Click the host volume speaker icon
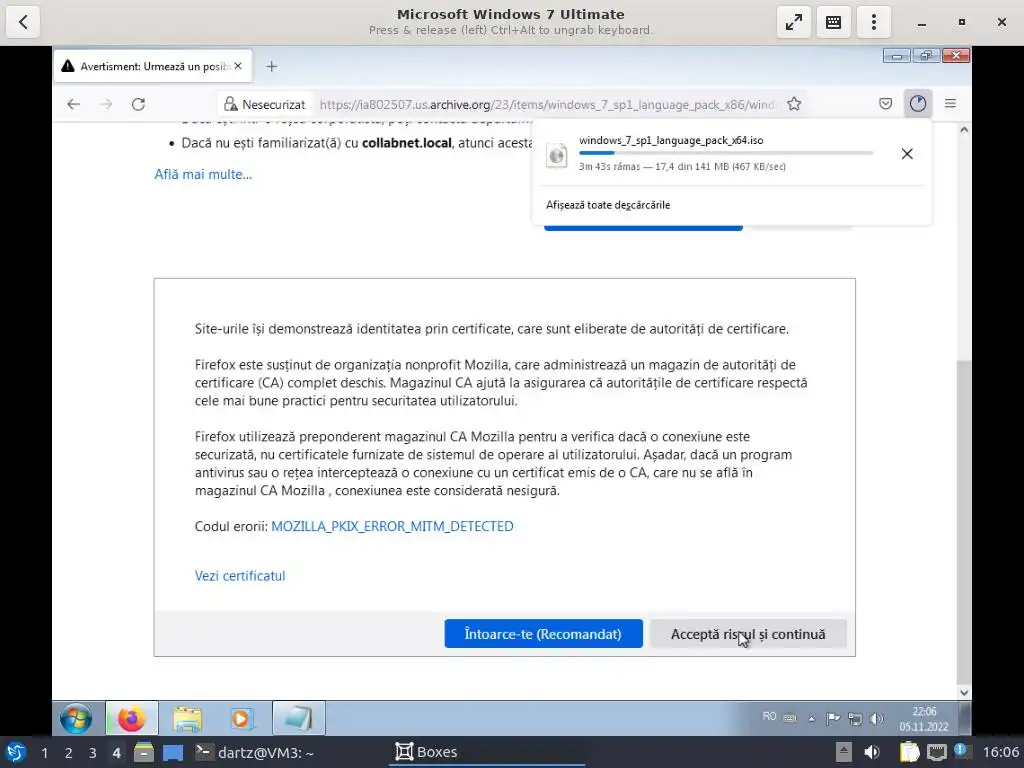1024x768 pixels. point(872,752)
